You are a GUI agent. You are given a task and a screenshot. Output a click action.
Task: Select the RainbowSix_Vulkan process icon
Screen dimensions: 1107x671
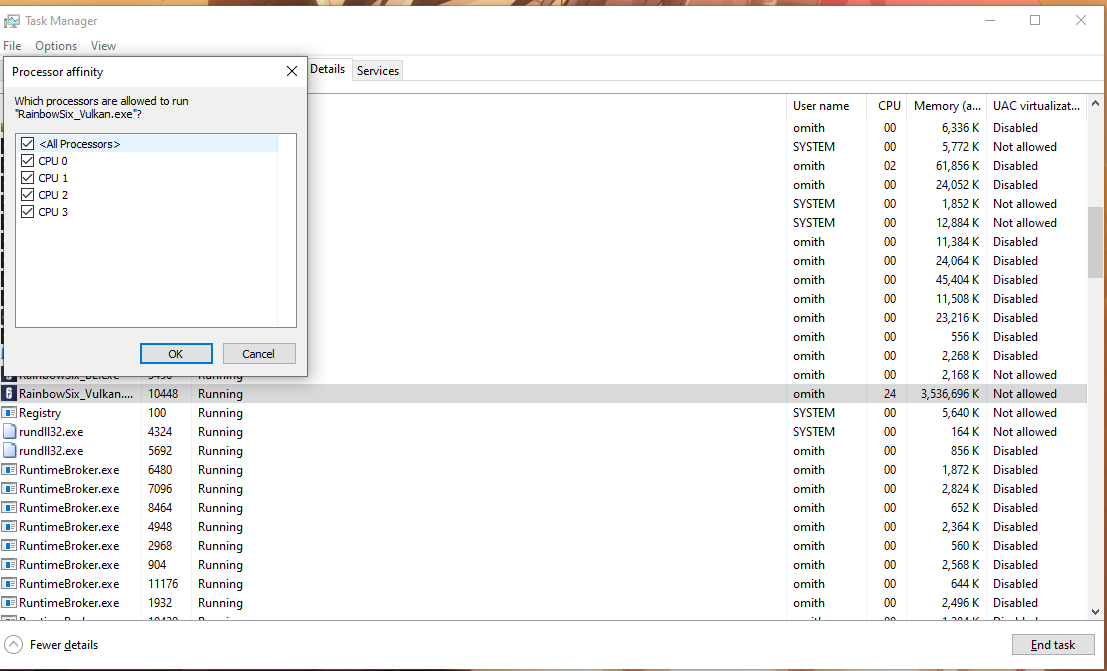pyautogui.click(x=9, y=393)
